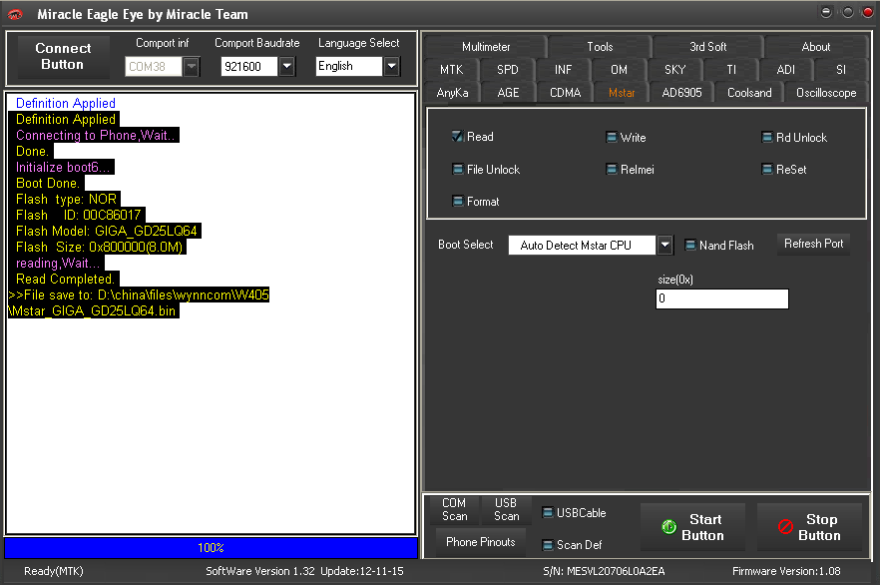This screenshot has height=585, width=880.
Task: Click the Refresh Port button
Action: pyautogui.click(x=813, y=244)
